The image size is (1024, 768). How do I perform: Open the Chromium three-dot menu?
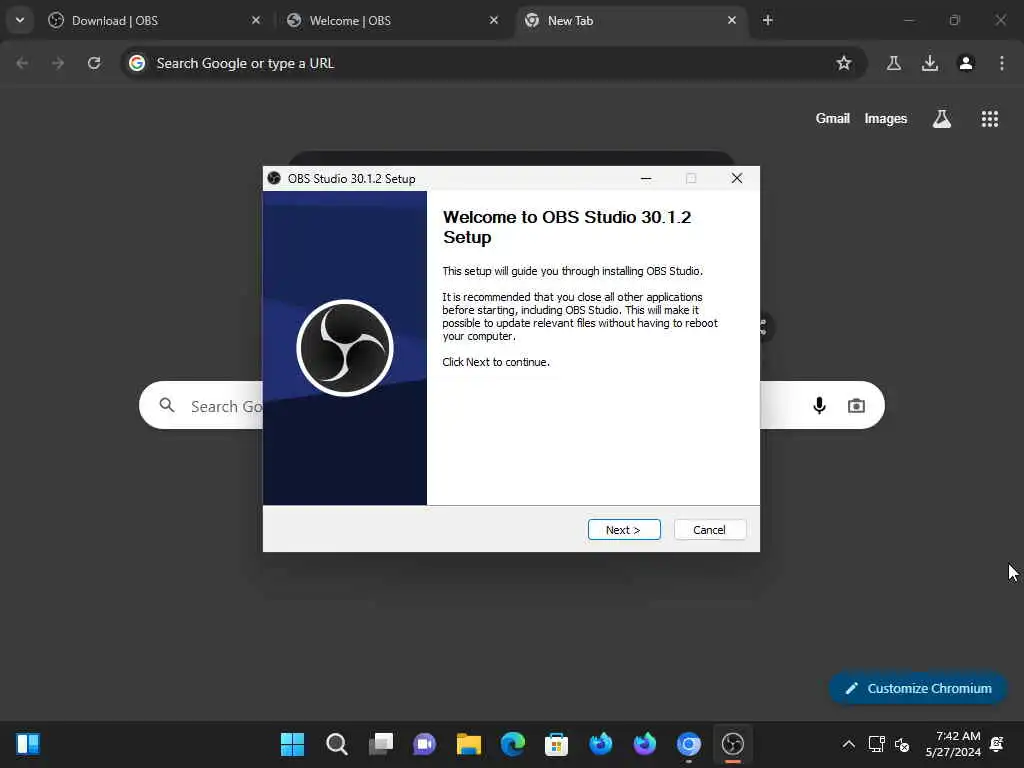coord(1002,63)
